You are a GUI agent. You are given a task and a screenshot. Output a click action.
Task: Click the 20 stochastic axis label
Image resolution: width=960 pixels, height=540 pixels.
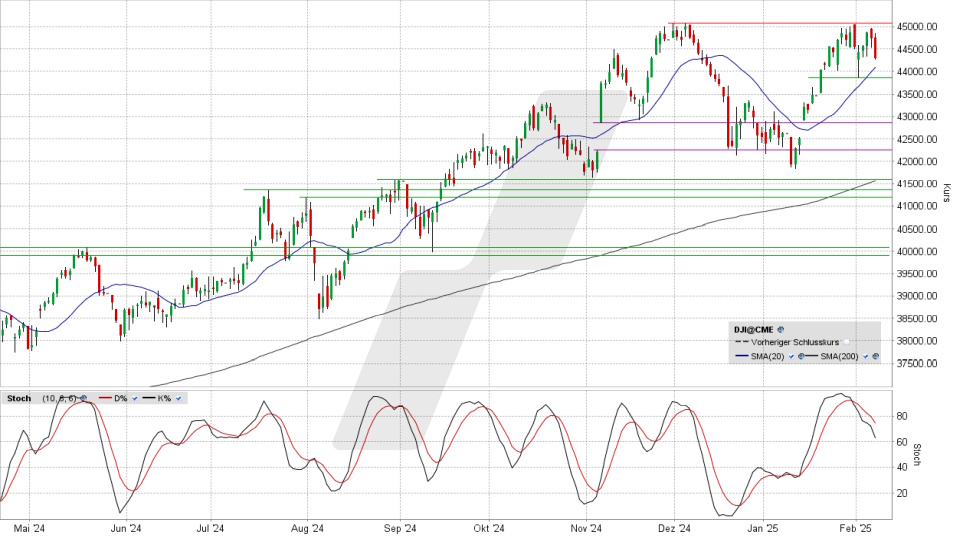click(x=902, y=493)
